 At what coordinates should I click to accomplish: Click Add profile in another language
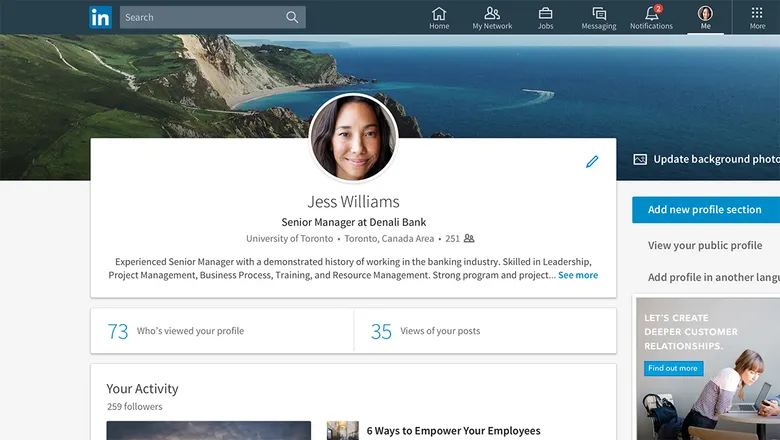point(714,277)
